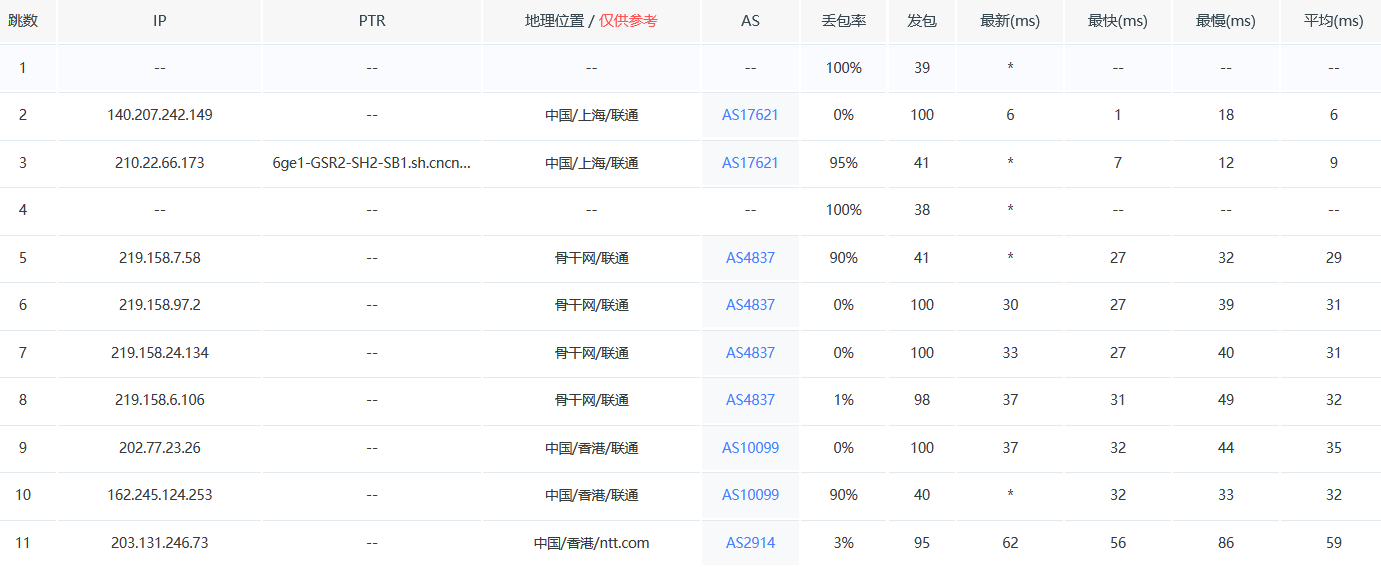The height and width of the screenshot is (567, 1381).
Task: Select the truncated PTR 6ge1-GSR2-SH2-SB1.sh.cncn... cell
Action: [372, 163]
